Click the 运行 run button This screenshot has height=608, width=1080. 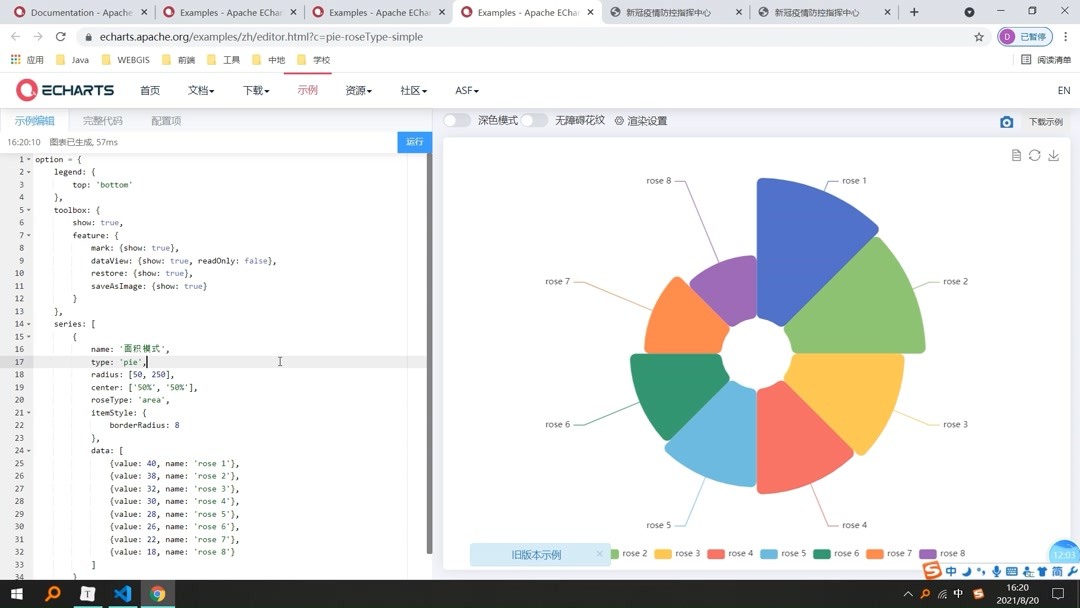pos(414,142)
